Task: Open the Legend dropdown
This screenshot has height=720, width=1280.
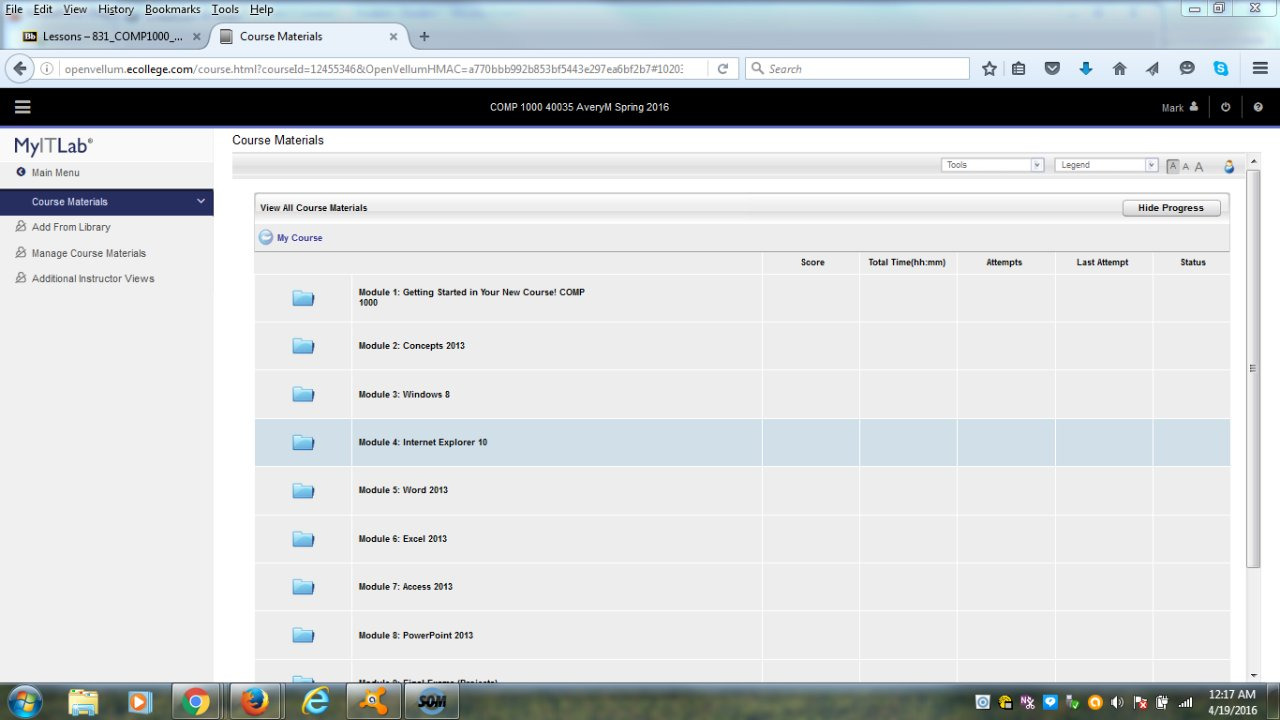Action: click(1106, 165)
